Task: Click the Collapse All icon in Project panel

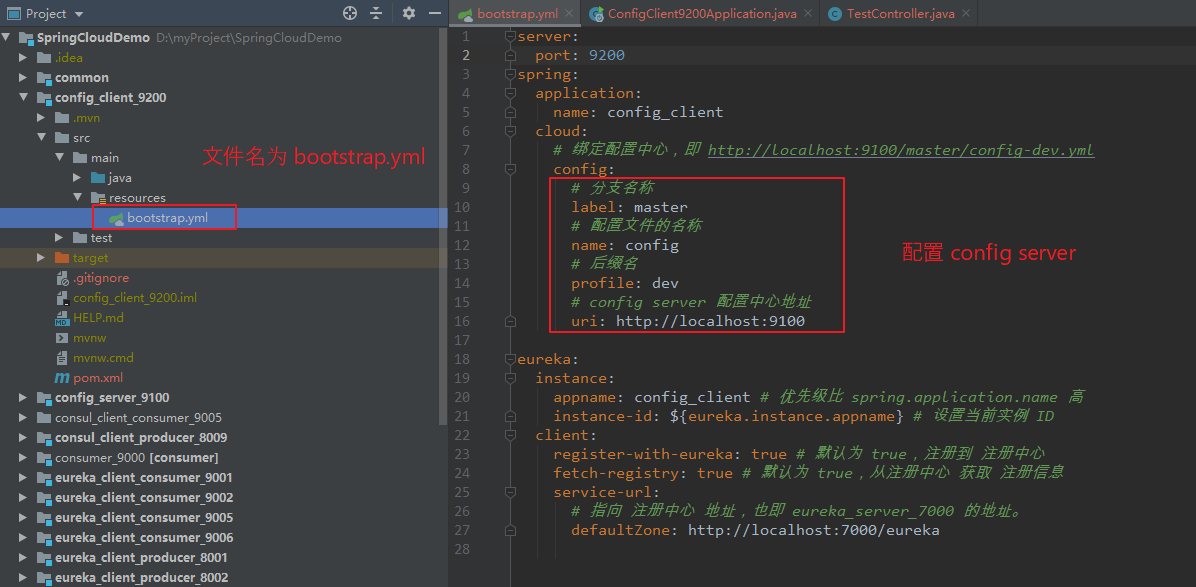Action: tap(376, 13)
